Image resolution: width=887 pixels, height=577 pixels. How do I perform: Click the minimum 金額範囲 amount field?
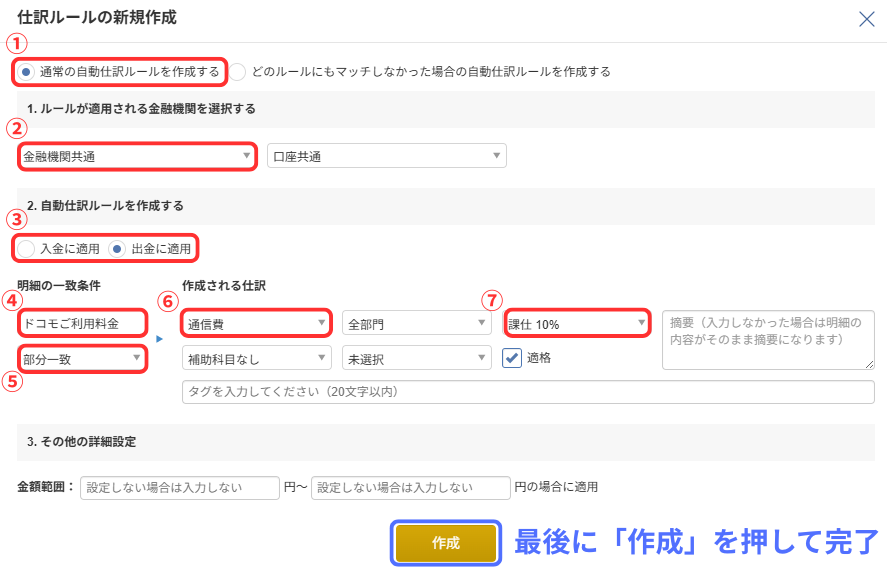(x=180, y=488)
